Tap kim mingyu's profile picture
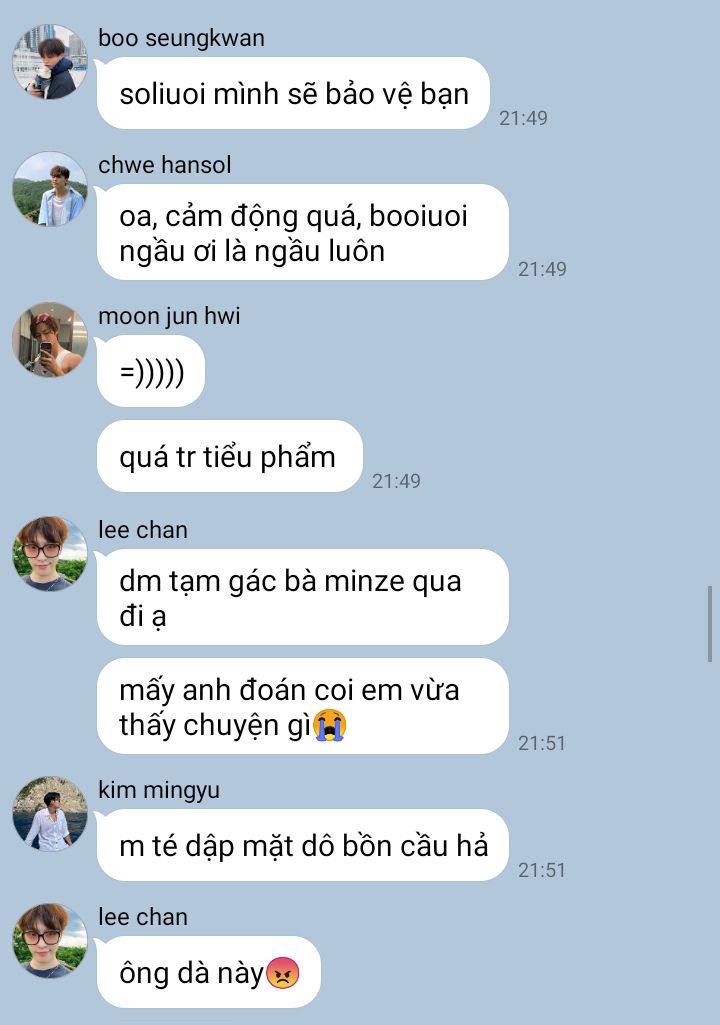Viewport: 720px width, 1025px height. point(50,814)
